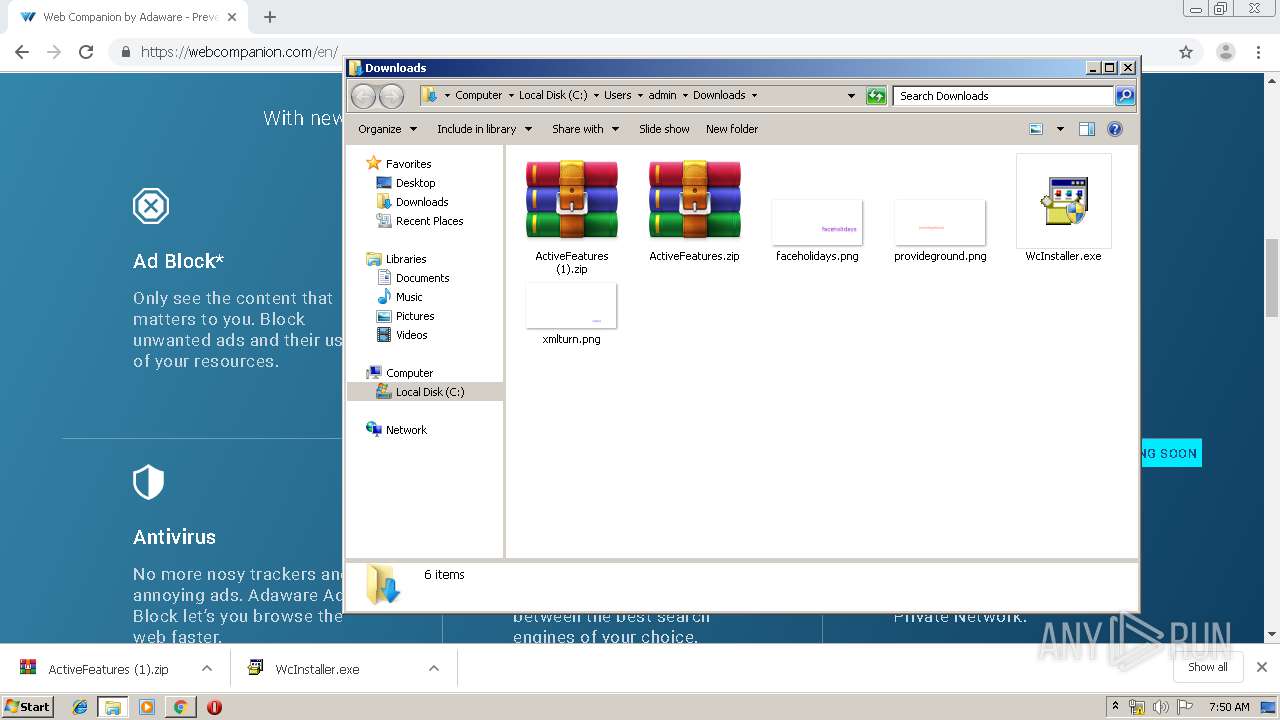
Task: Click the Ad Block feature icon
Action: pos(151,207)
